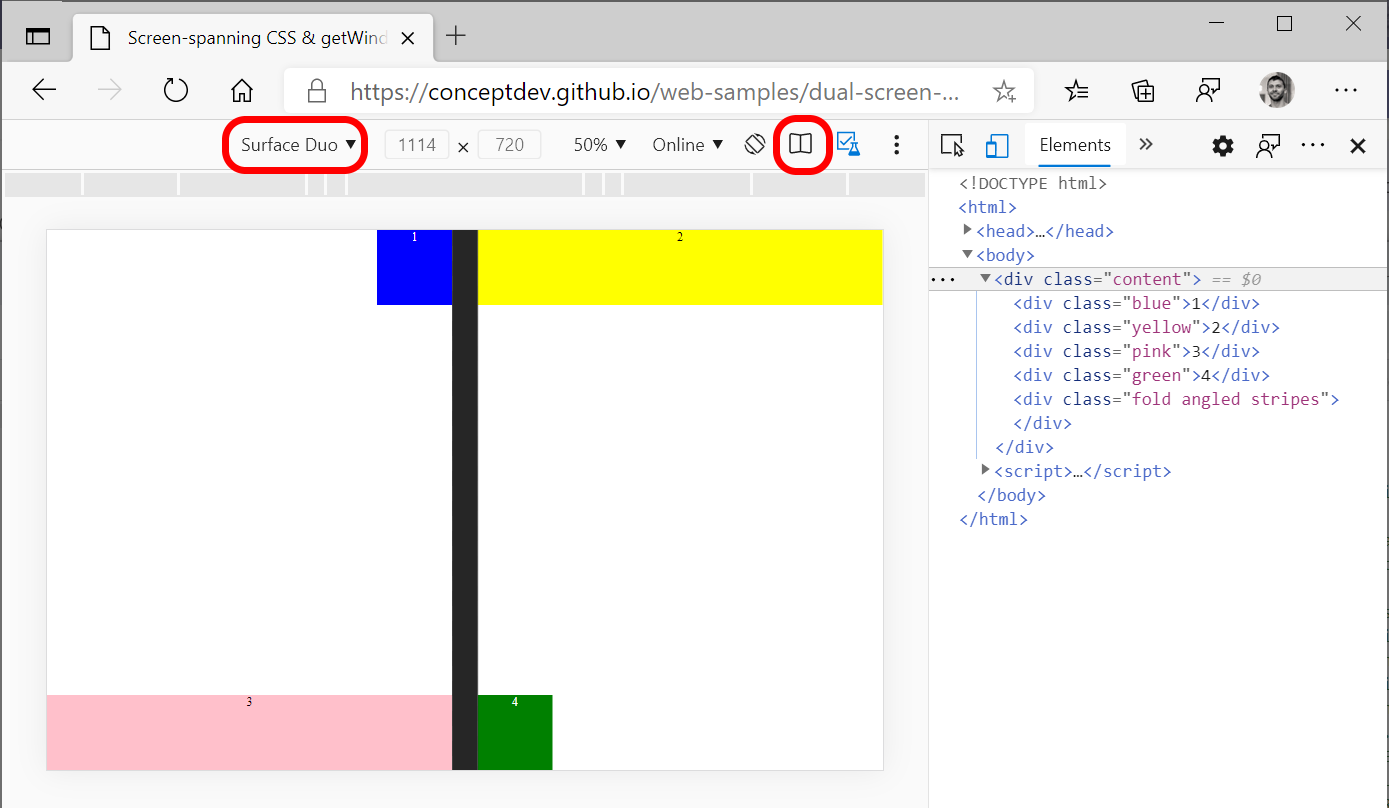
Task: Open the Favorites list
Action: 1077,91
